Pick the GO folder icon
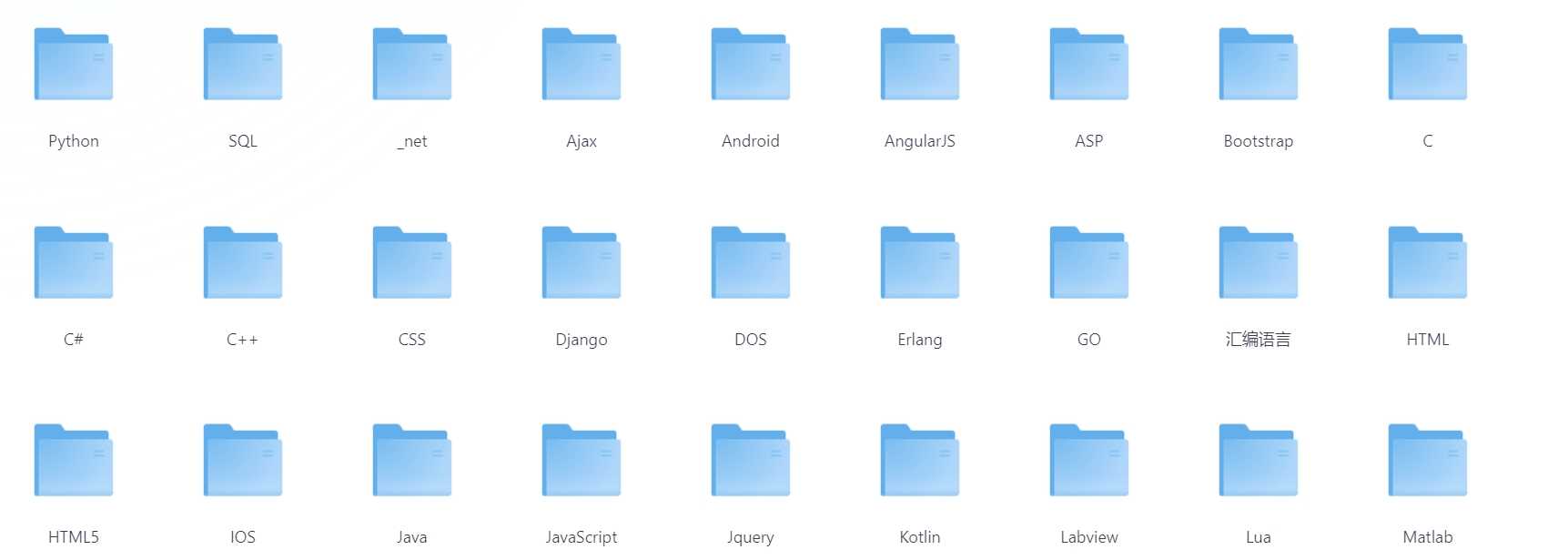The height and width of the screenshot is (560, 1568). click(1089, 262)
